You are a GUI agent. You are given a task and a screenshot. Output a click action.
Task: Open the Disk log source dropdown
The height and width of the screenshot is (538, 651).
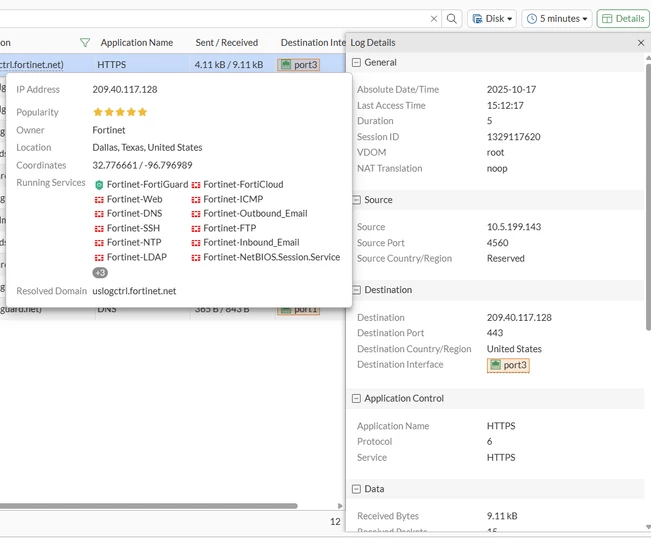click(x=492, y=19)
